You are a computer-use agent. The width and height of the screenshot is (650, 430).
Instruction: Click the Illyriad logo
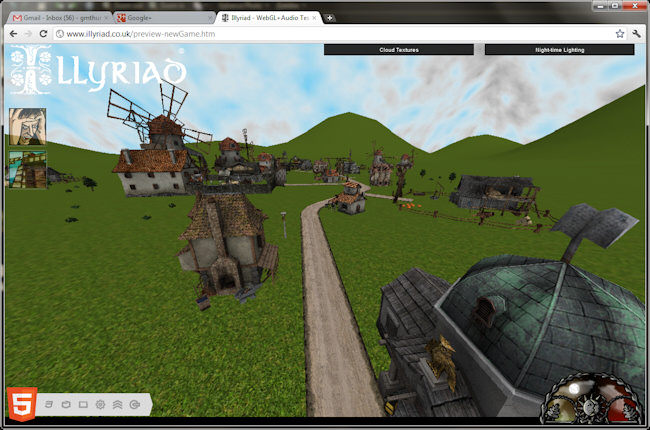click(98, 70)
